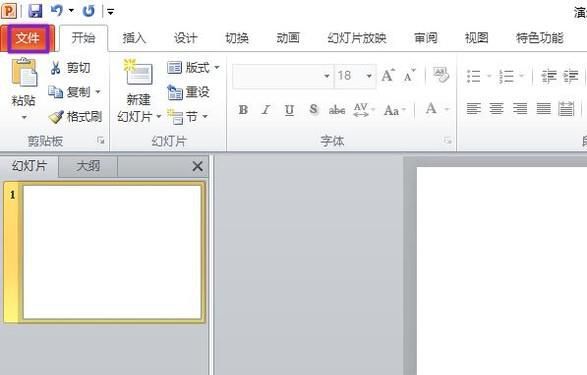
Task: Expand the 复制 dropdown arrow
Action: click(x=98, y=92)
